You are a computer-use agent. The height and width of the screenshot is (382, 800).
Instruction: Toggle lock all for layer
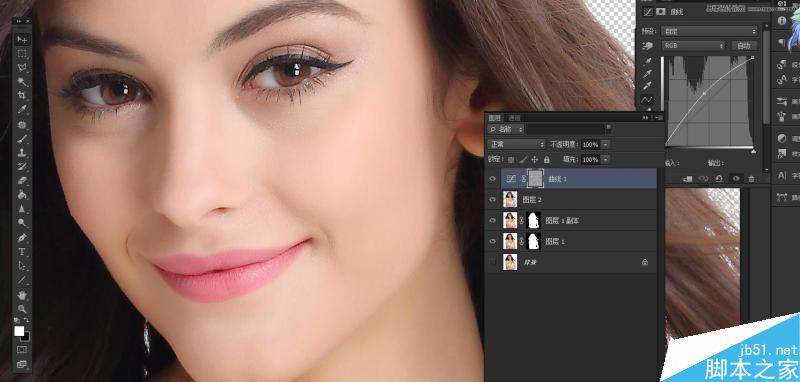click(x=546, y=160)
